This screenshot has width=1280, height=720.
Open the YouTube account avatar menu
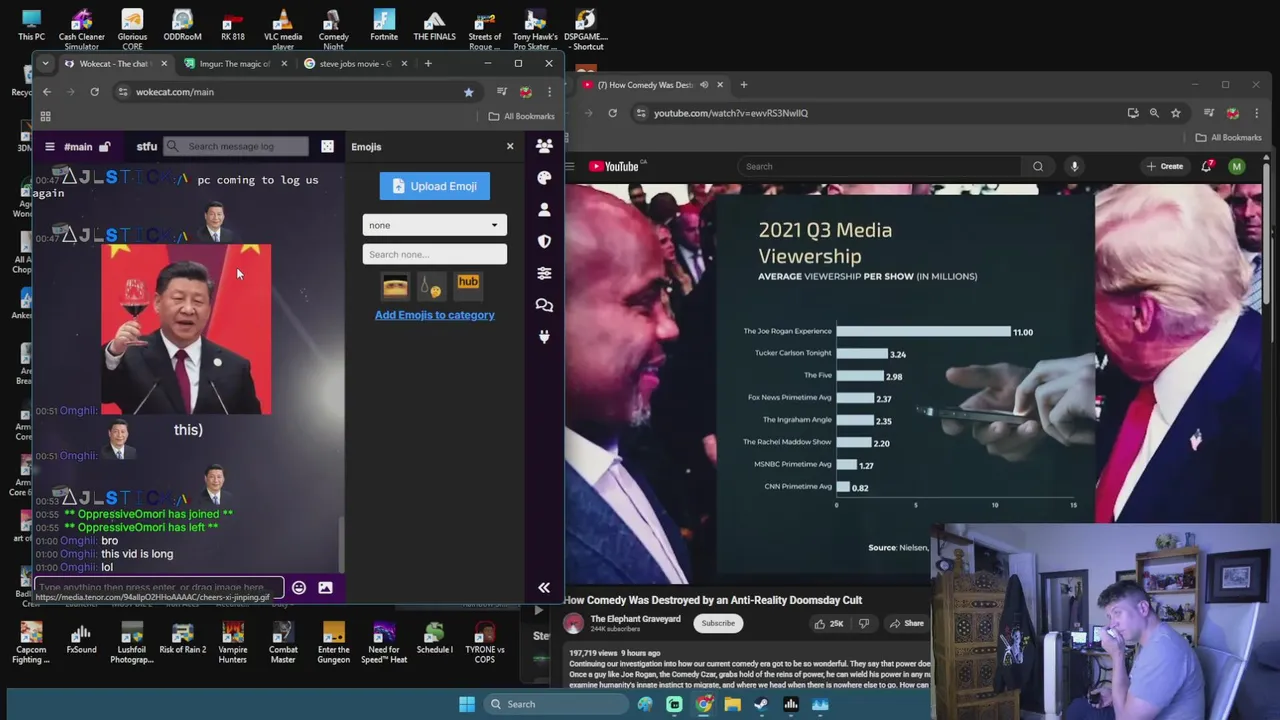coord(1237,167)
